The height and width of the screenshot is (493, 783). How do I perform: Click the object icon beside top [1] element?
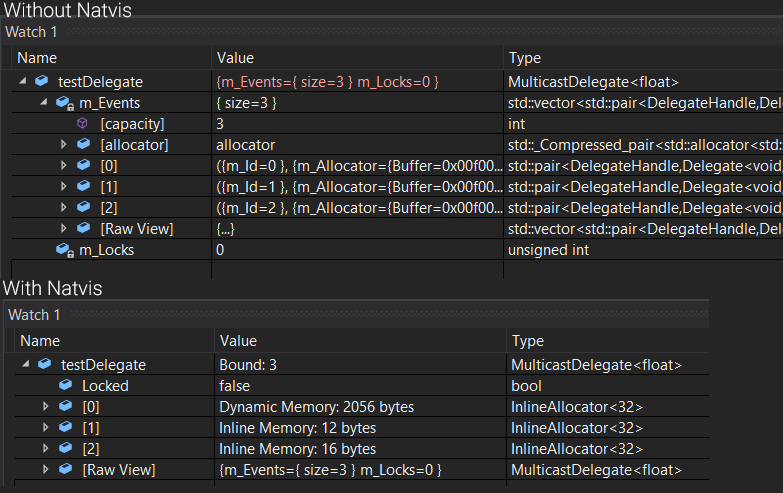(84, 186)
